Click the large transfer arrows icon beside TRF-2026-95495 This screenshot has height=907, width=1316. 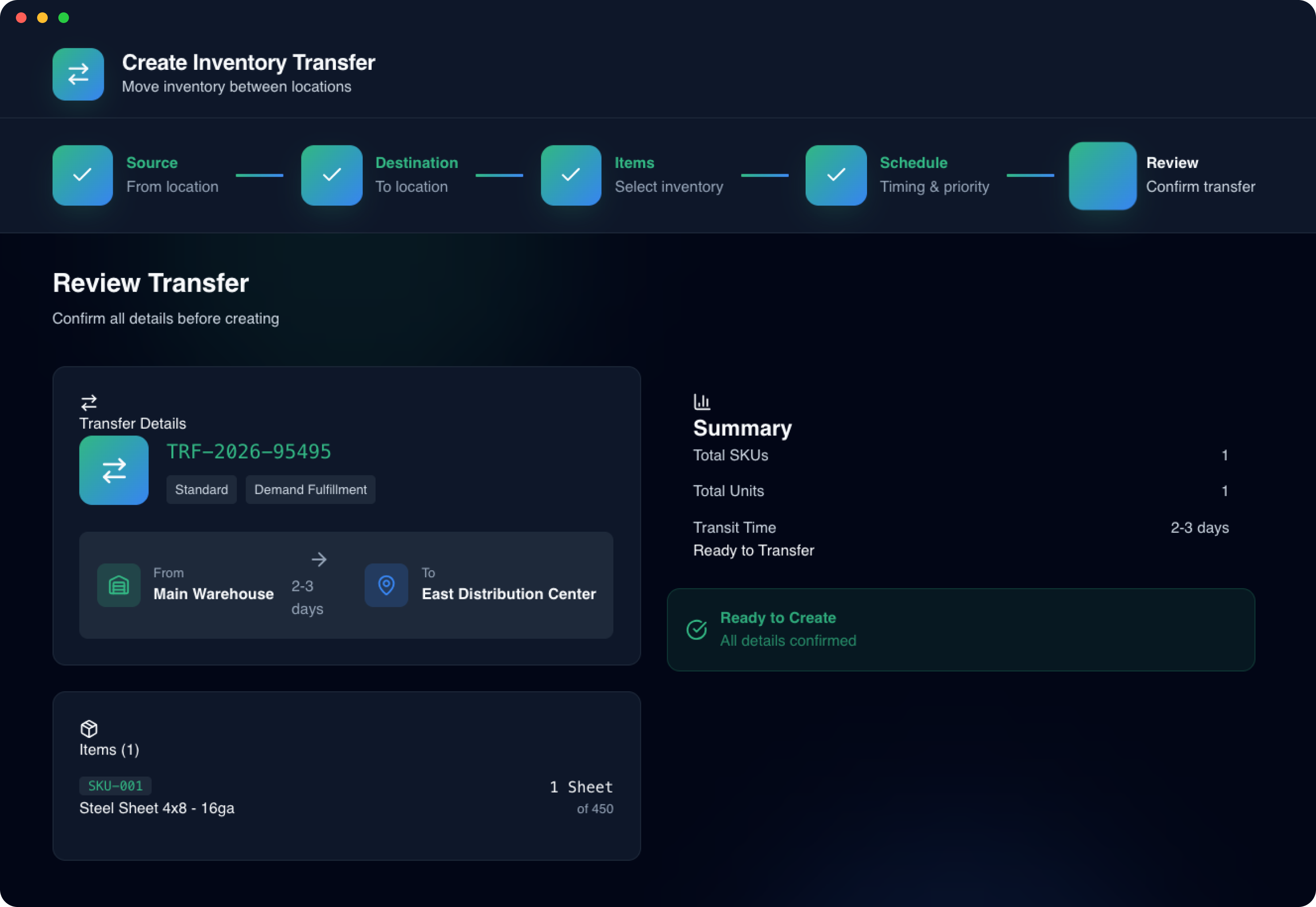(x=114, y=470)
